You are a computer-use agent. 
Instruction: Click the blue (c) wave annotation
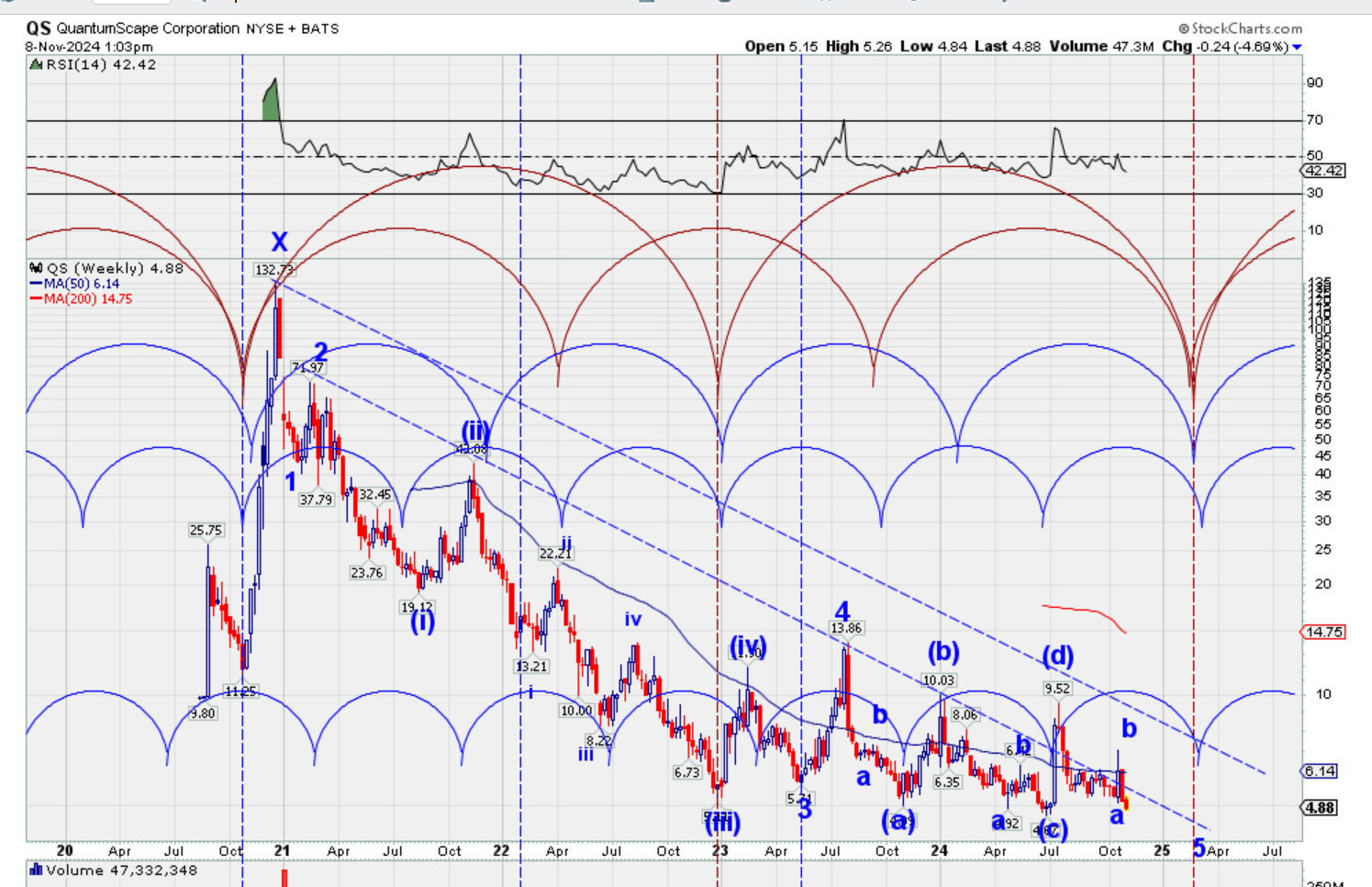(x=1052, y=830)
